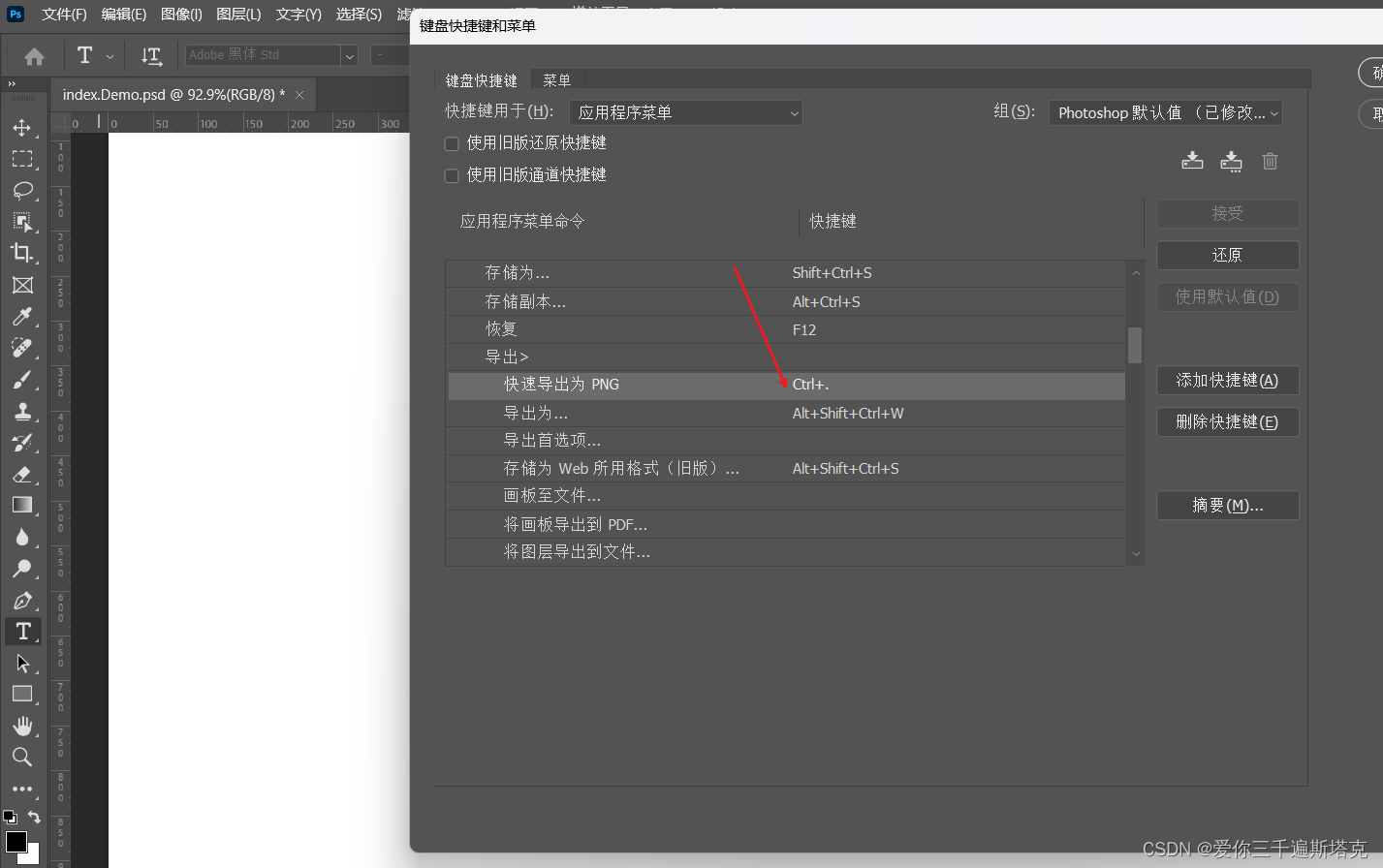Viewport: 1383px width, 868px height.
Task: Select the 导出为... command row
Action: coord(786,414)
